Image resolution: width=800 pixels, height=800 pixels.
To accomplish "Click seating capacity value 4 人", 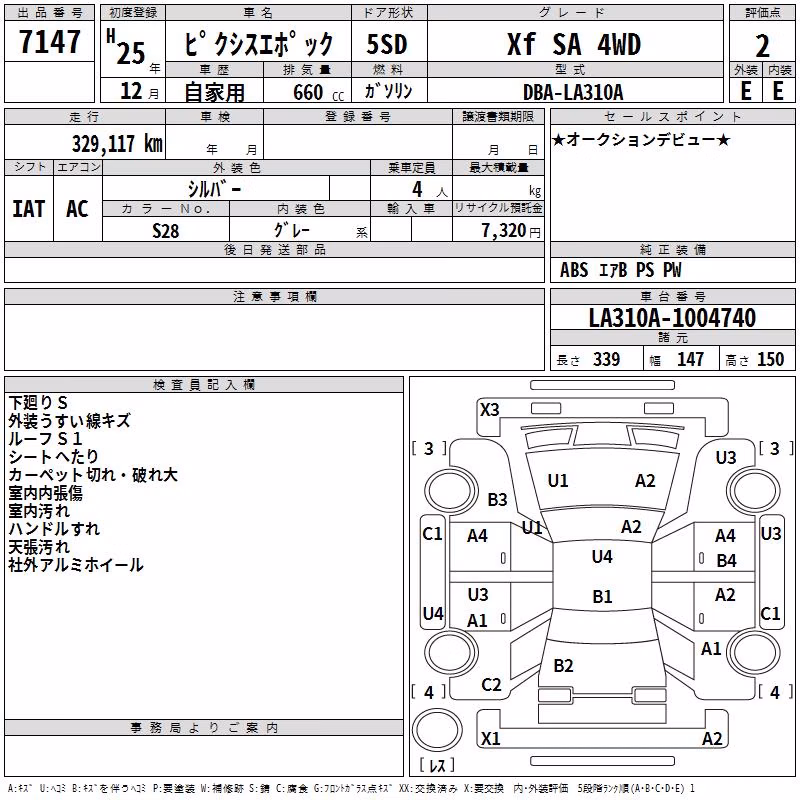I will pos(430,190).
